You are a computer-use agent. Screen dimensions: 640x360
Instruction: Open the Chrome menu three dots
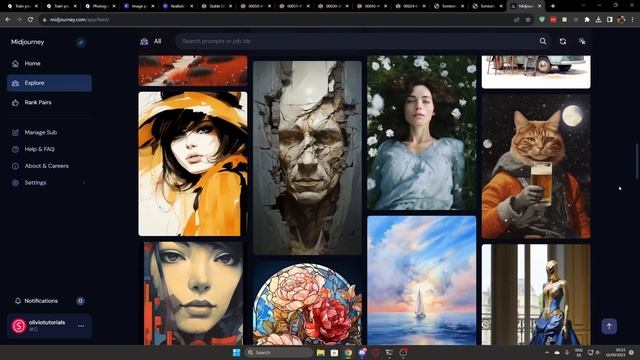pos(632,20)
